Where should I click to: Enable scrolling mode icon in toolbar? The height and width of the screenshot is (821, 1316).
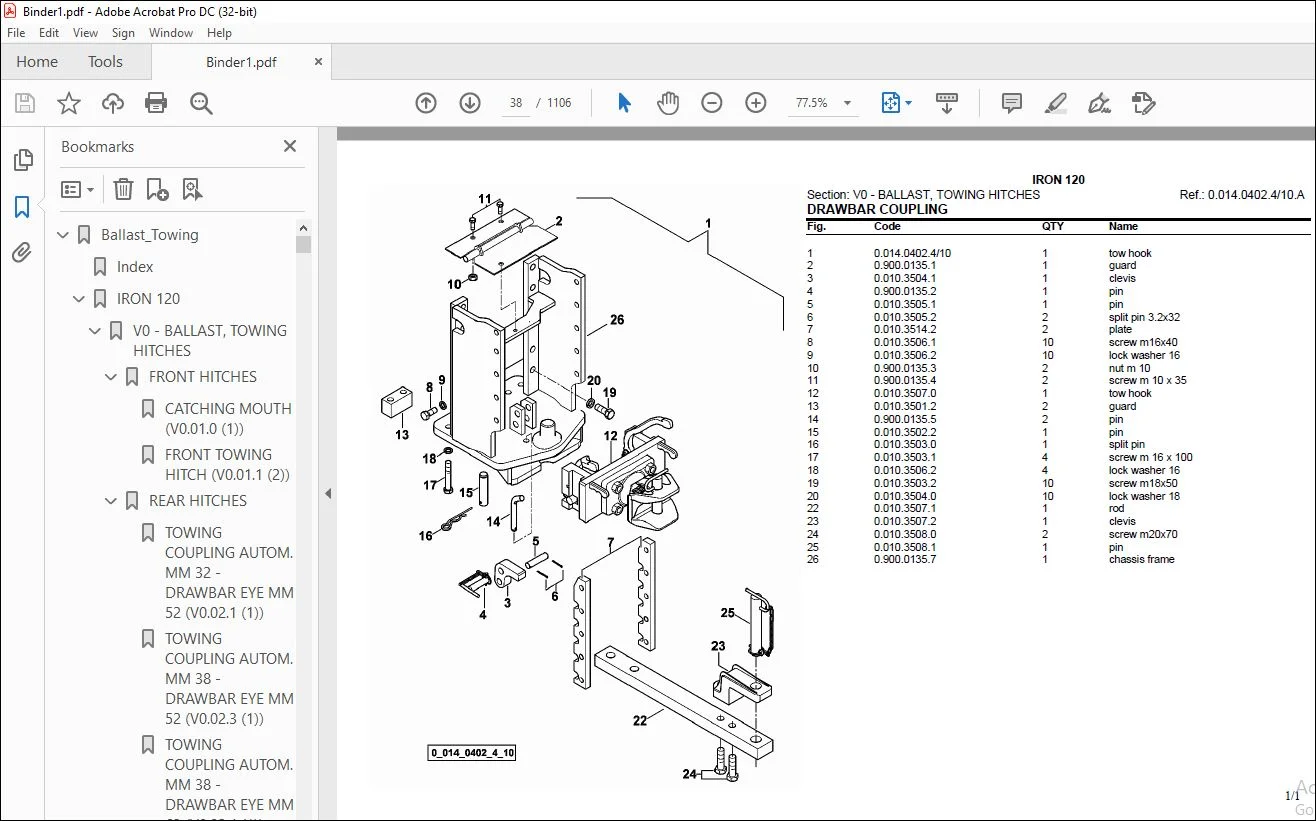click(x=947, y=103)
